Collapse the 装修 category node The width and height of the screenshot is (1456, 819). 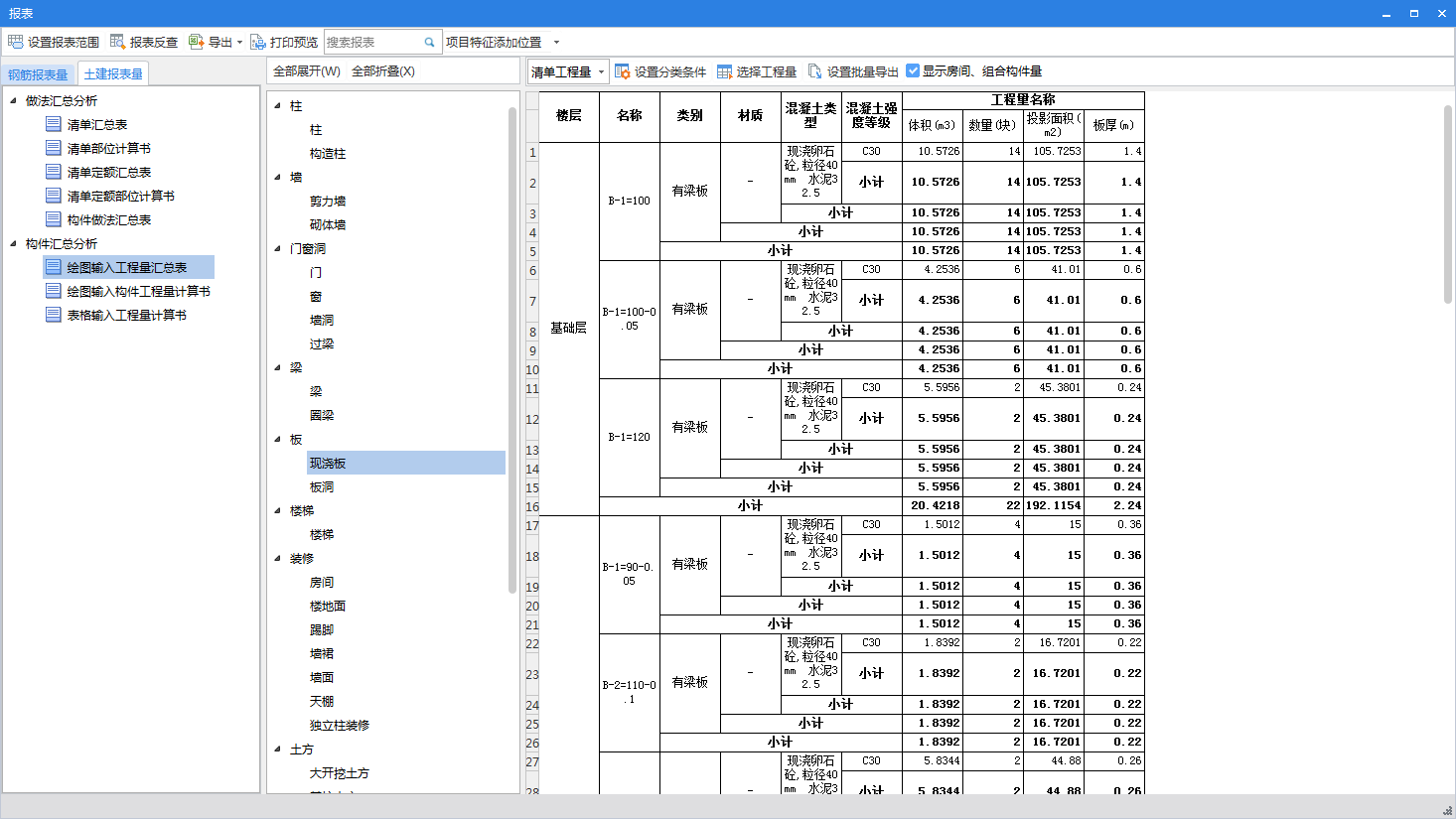coord(277,558)
